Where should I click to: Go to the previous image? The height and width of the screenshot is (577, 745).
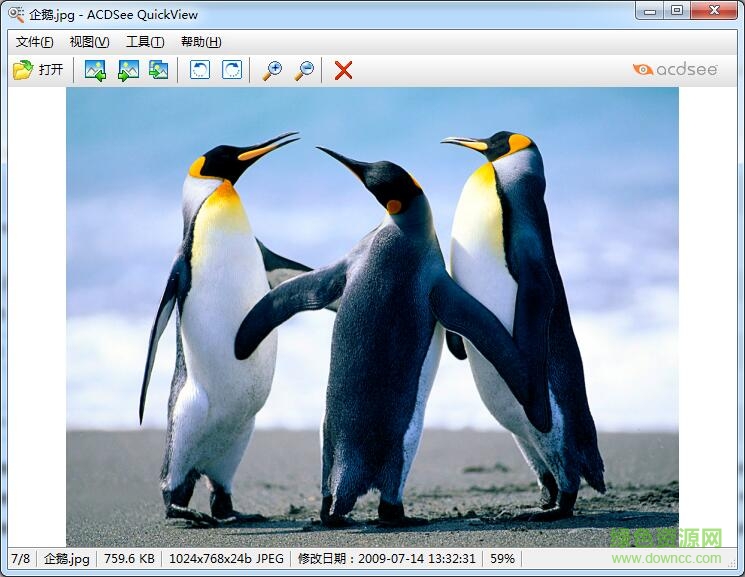[95, 70]
